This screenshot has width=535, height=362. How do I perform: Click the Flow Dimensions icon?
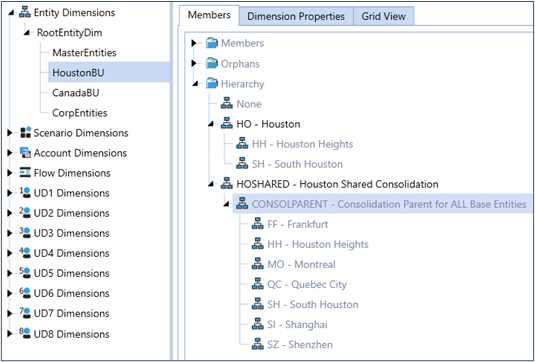pyautogui.click(x=26, y=173)
